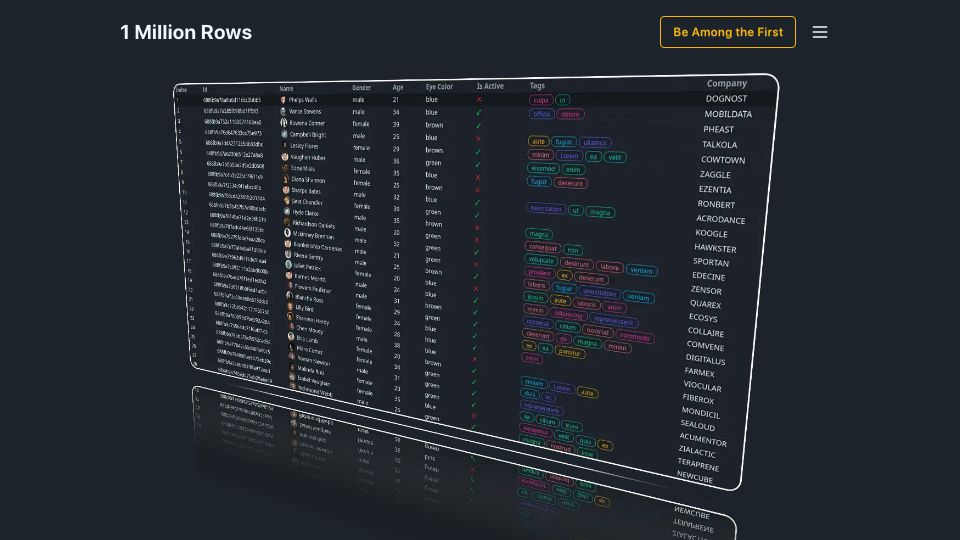
Task: Select the name Campbell Bright
Action: 307,135
